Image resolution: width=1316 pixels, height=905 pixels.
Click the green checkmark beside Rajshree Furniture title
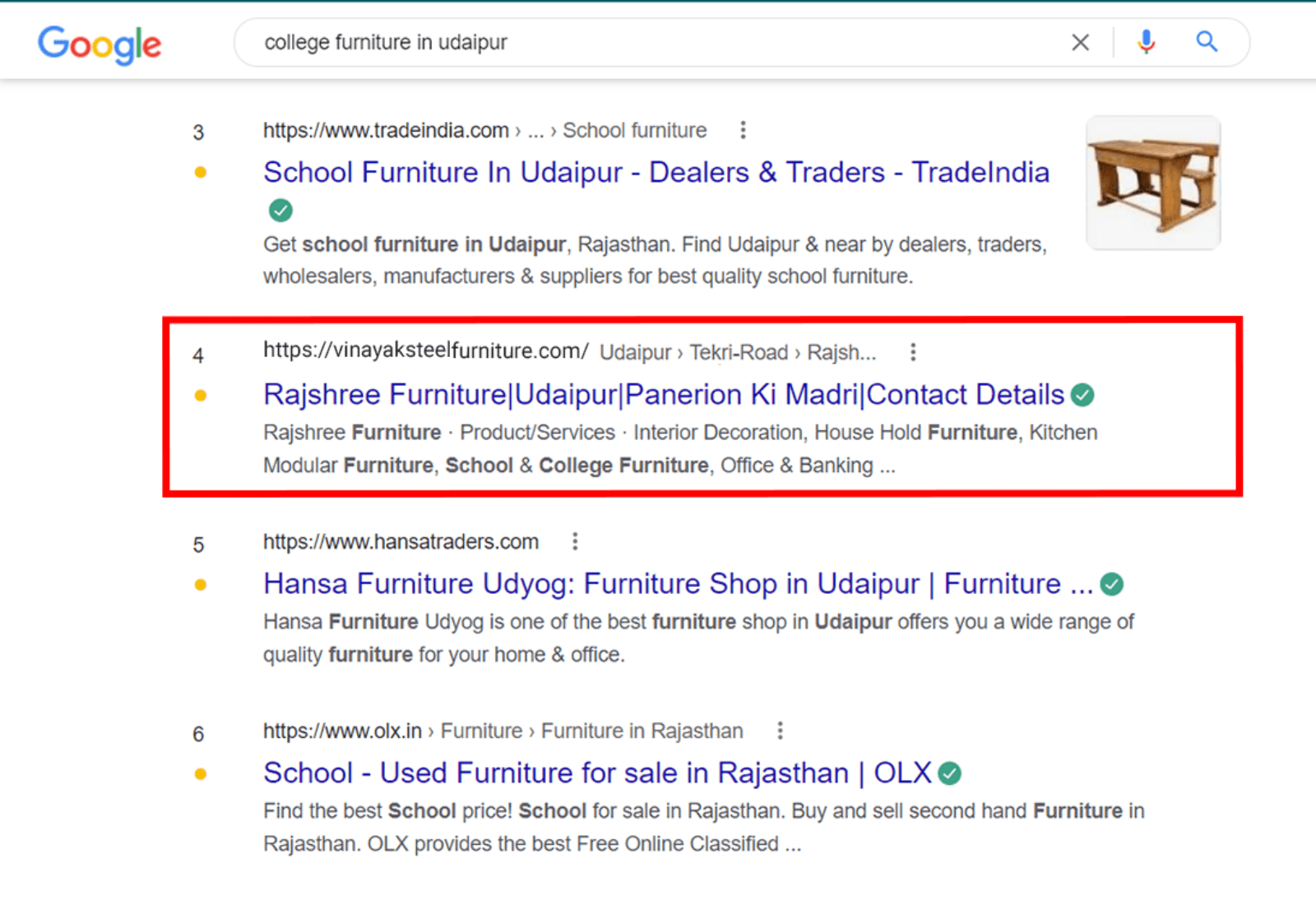click(x=1082, y=395)
